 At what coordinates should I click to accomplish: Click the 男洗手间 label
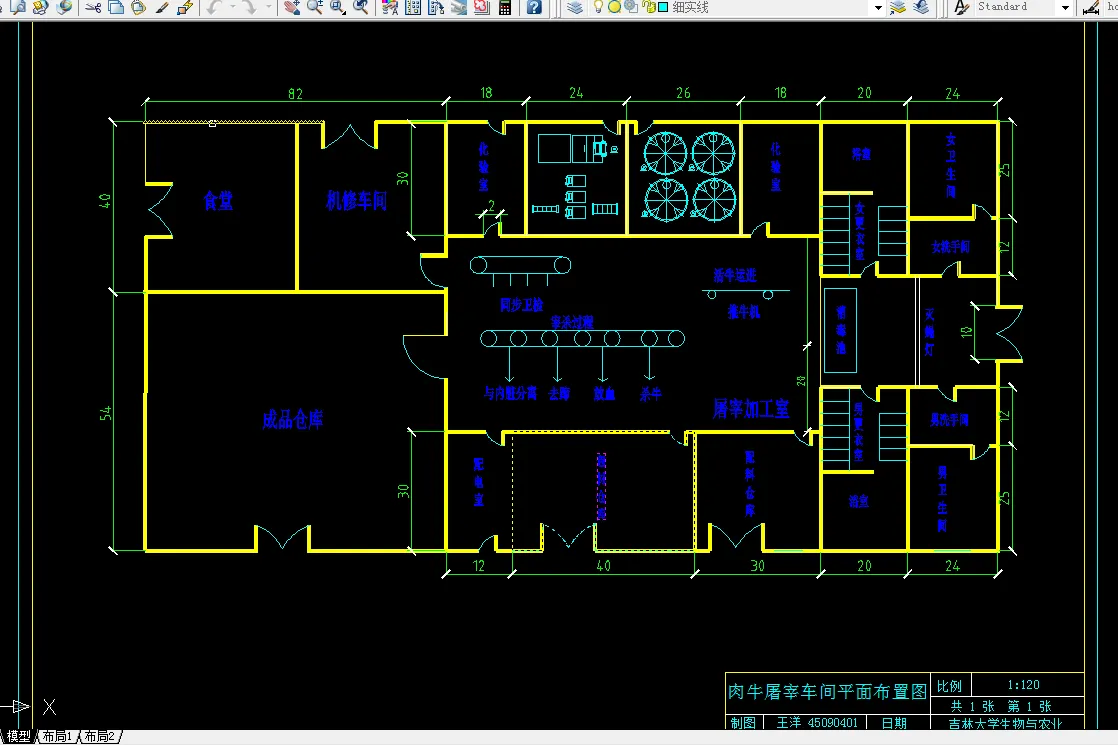point(949,420)
